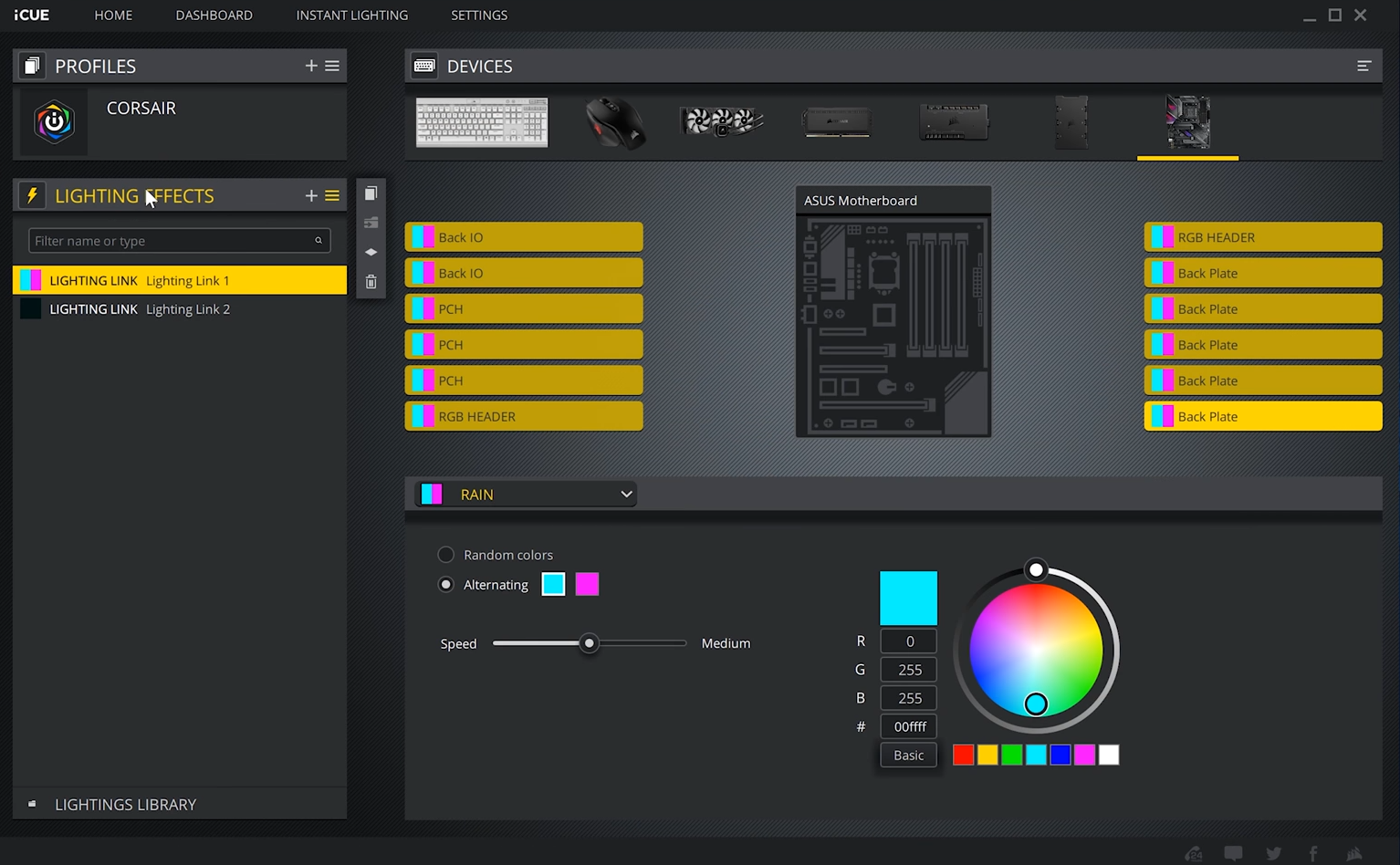This screenshot has width=1400, height=865.
Task: Click the copy icon in side toolbar
Action: [x=371, y=193]
